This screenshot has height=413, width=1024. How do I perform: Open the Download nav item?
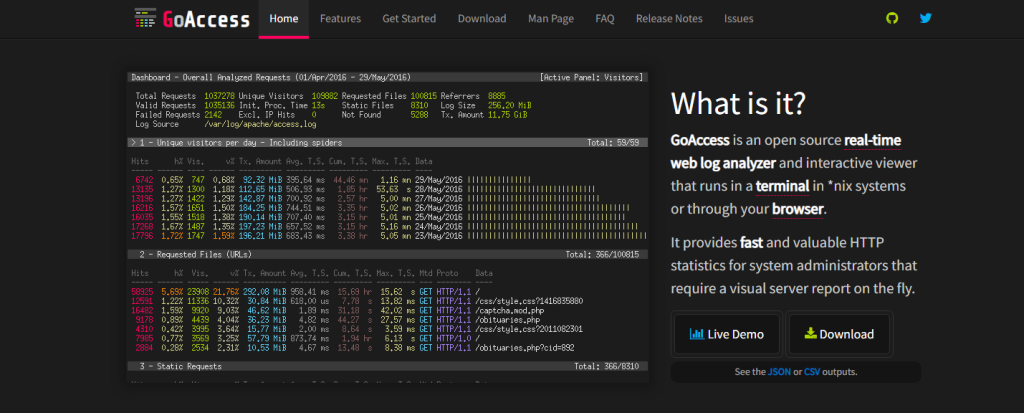(x=482, y=19)
